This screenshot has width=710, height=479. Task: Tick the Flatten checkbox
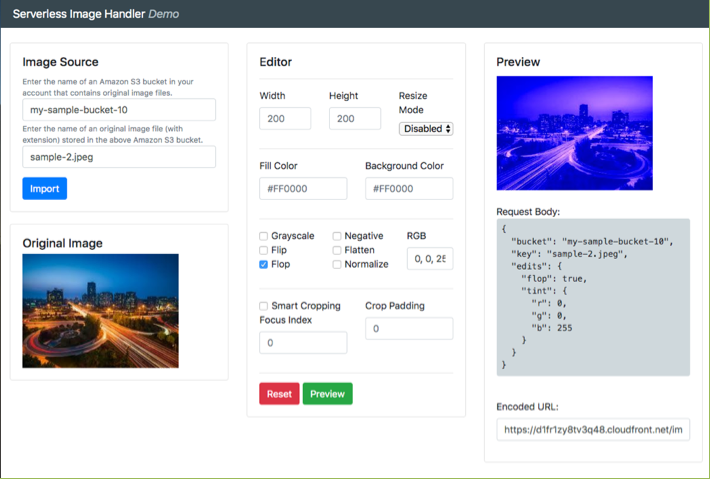coord(337,250)
